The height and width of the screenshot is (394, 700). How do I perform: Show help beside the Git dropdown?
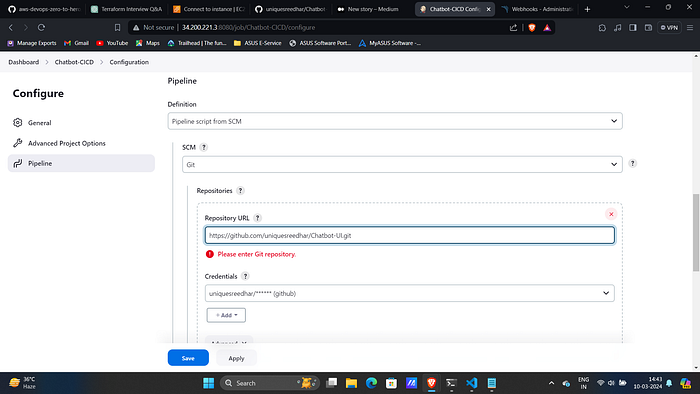tap(633, 163)
